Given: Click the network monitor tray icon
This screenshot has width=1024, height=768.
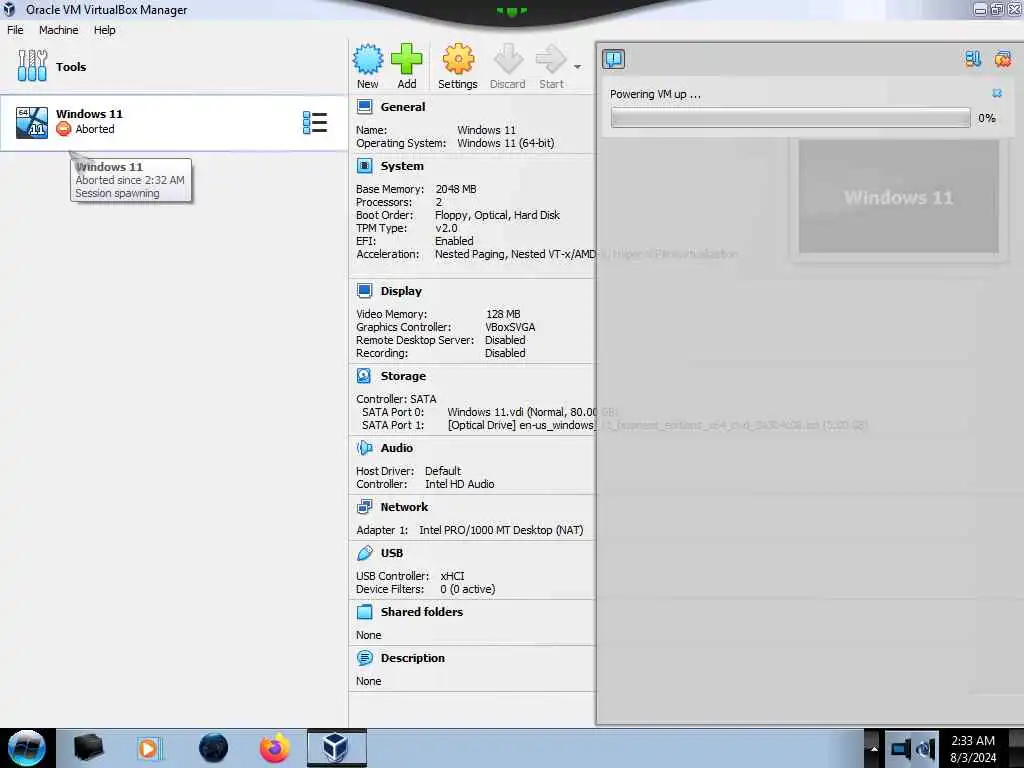Looking at the screenshot, I should pos(901,750).
